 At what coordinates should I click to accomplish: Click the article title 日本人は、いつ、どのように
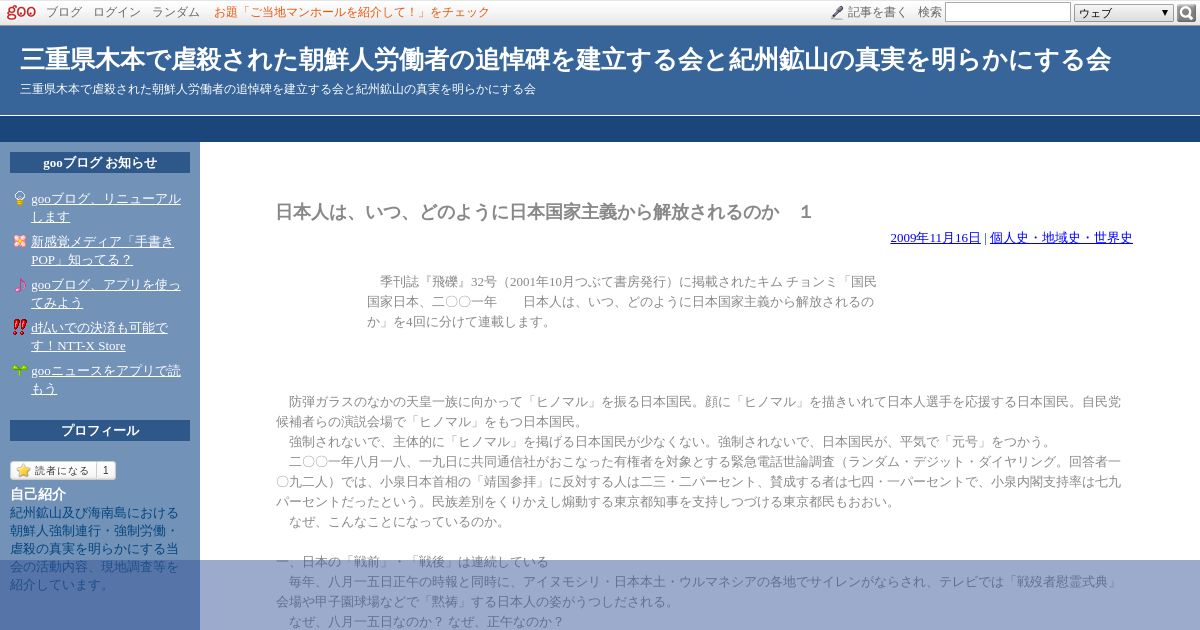(x=544, y=212)
